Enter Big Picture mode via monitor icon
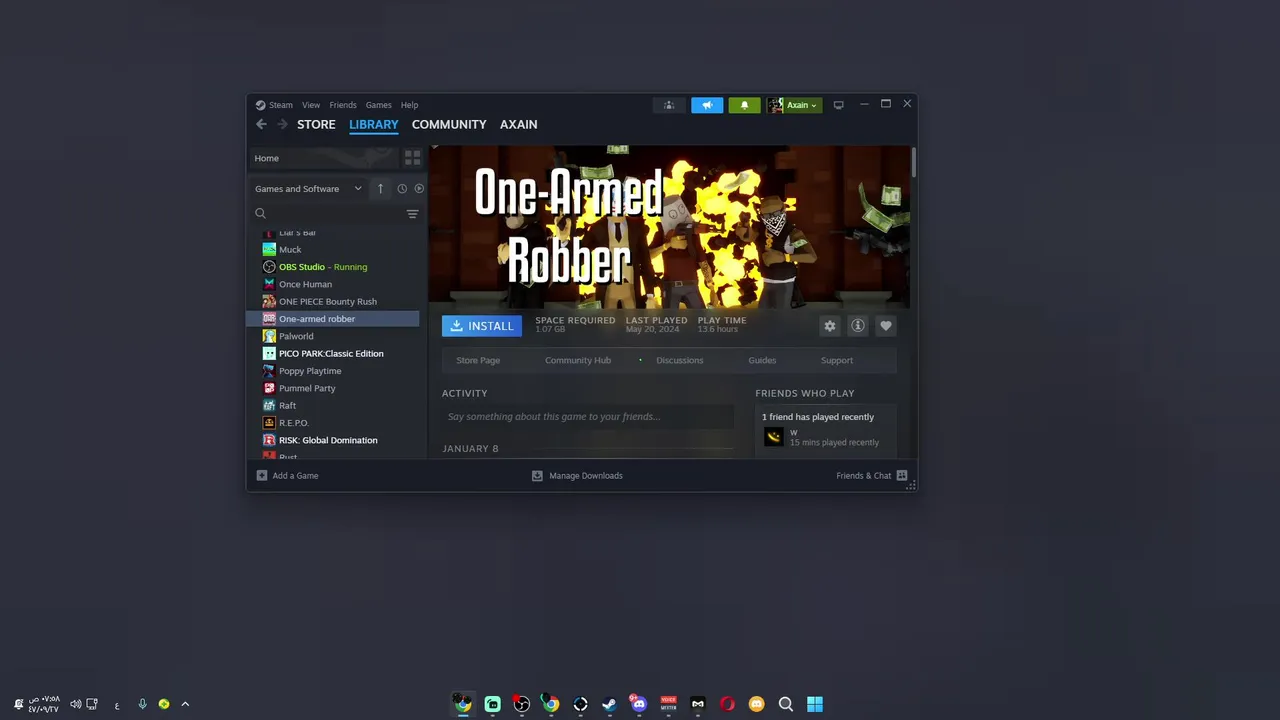Viewport: 1280px width, 720px height. click(x=839, y=105)
